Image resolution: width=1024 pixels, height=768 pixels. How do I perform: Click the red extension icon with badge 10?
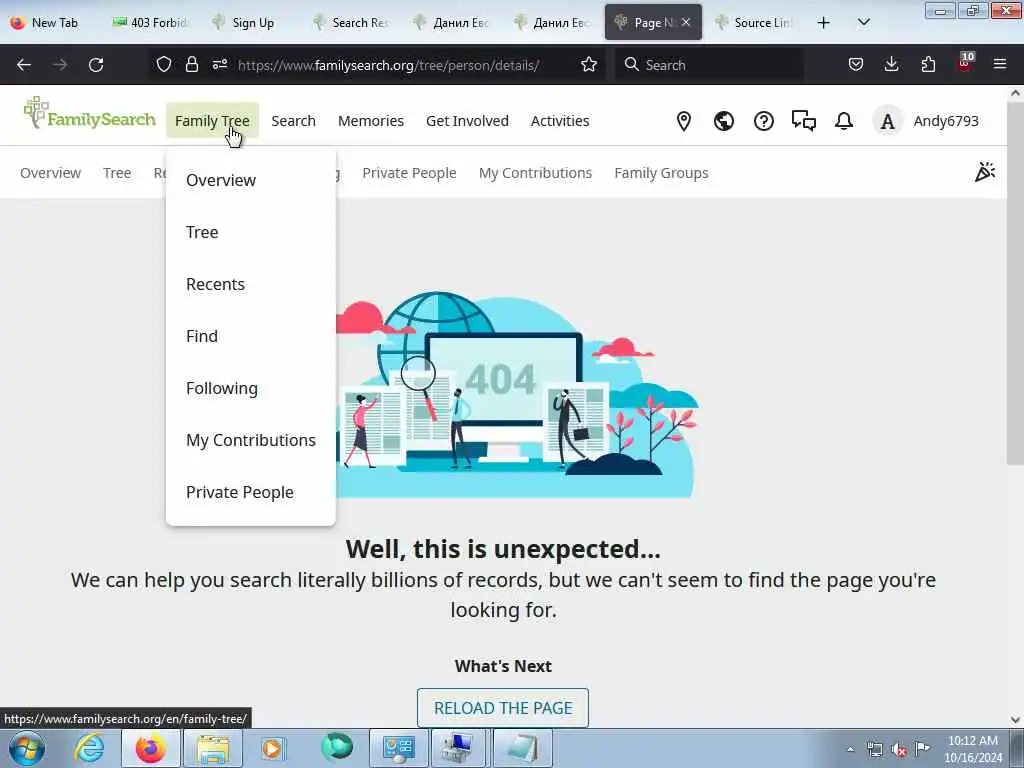pos(965,63)
